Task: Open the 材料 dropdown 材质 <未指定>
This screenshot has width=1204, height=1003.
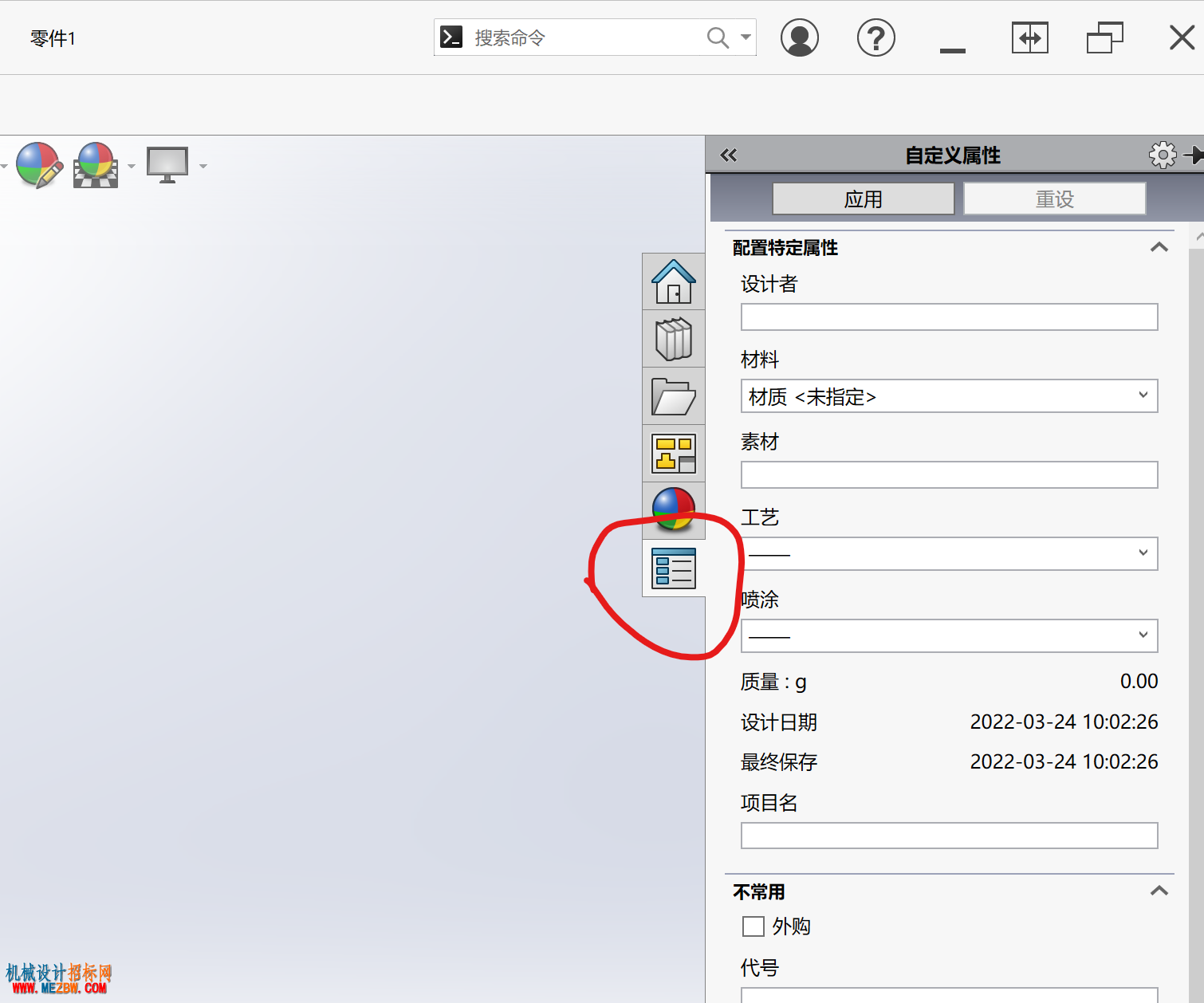Action: pyautogui.click(x=950, y=396)
